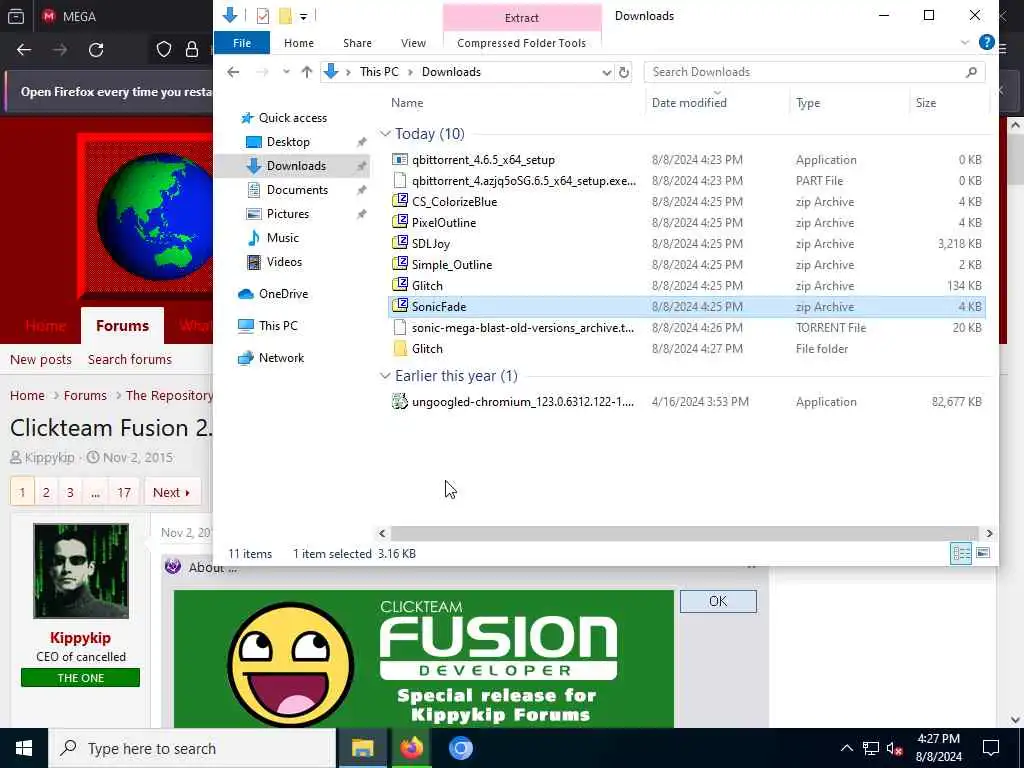Open Desktop in navigation pane
Screen dimensions: 1024x768
[288, 142]
